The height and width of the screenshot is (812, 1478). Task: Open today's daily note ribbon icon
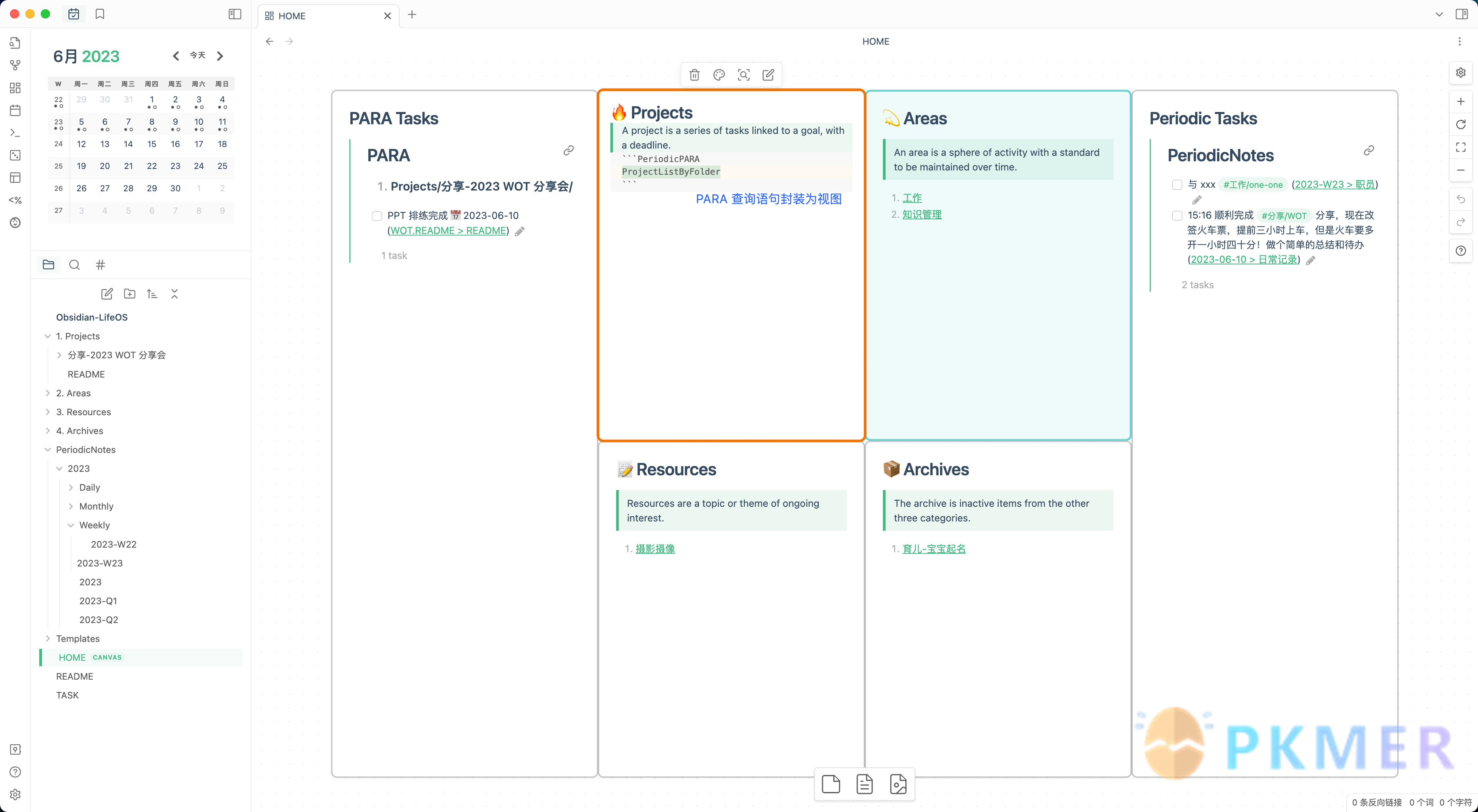tap(15, 110)
